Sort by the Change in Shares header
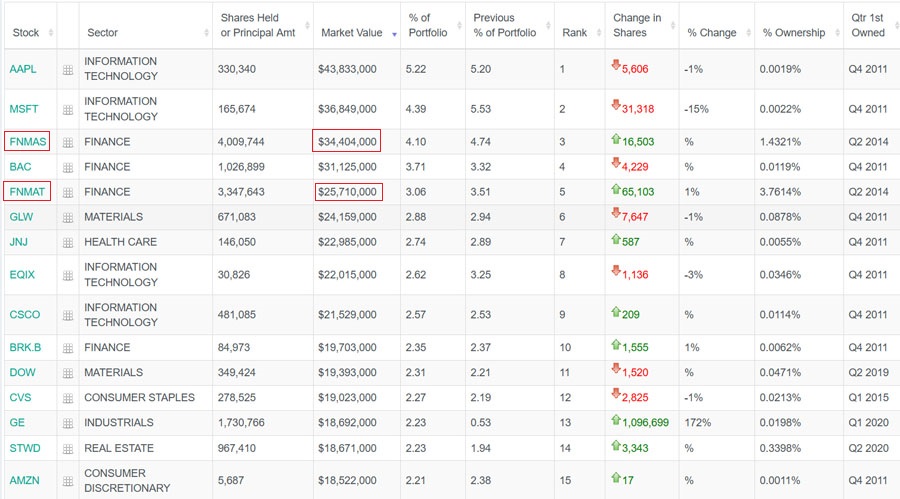Image resolution: width=900 pixels, height=499 pixels. pos(637,26)
